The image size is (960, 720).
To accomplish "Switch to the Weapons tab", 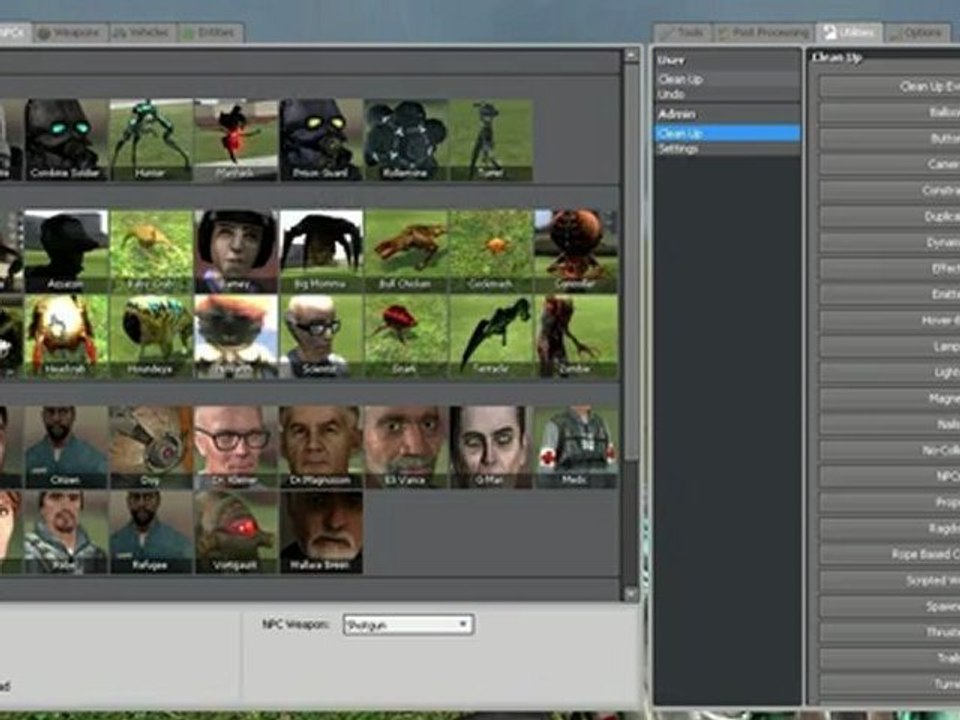I will point(70,32).
